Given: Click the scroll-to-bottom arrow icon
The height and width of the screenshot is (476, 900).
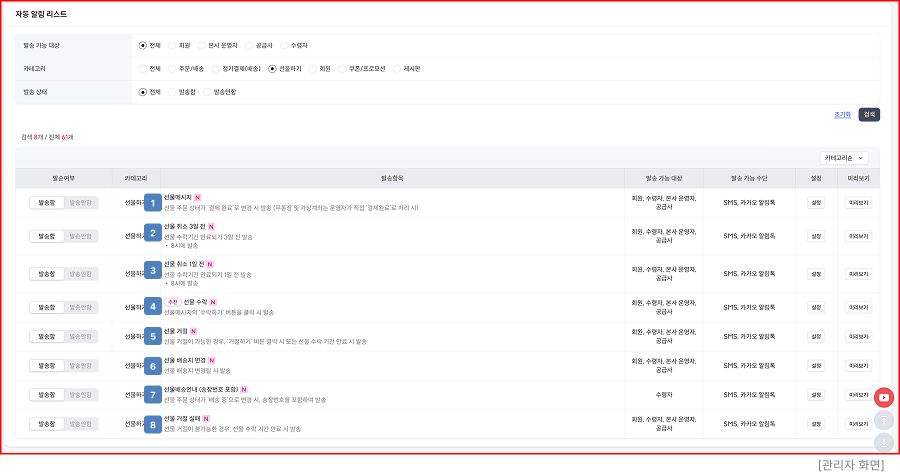Looking at the screenshot, I should [x=883, y=442].
